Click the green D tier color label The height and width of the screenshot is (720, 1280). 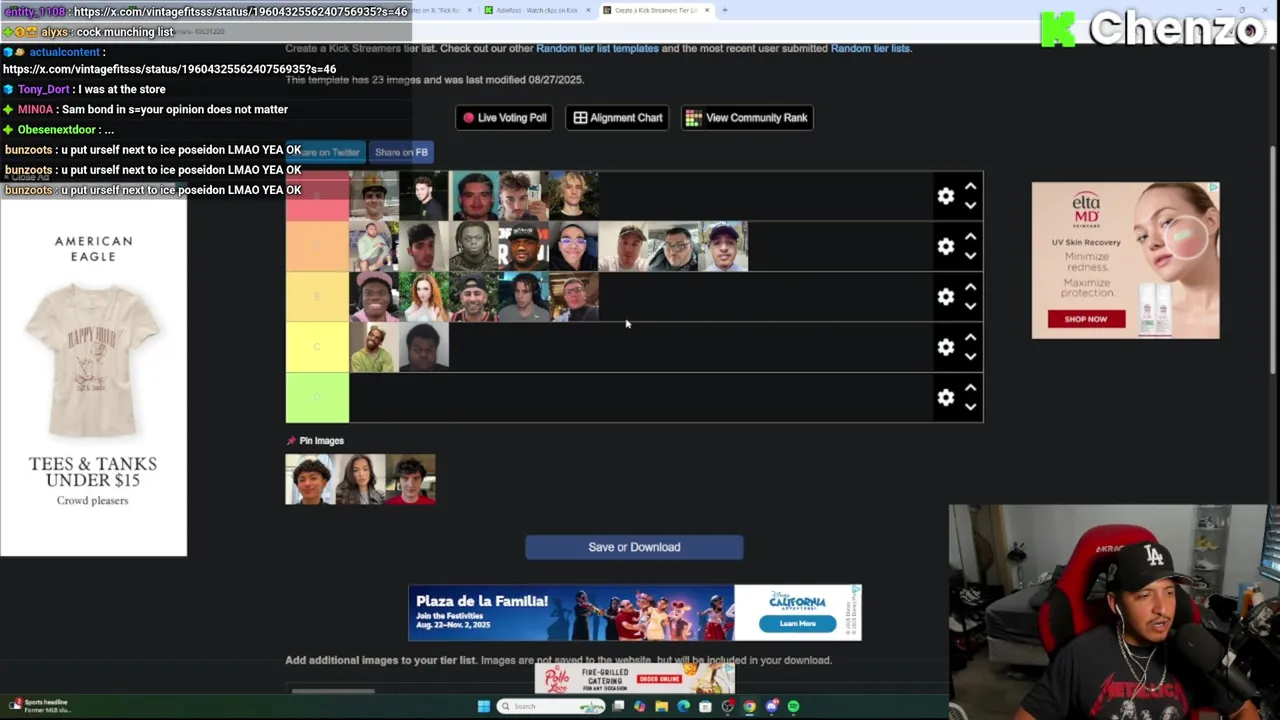(317, 397)
